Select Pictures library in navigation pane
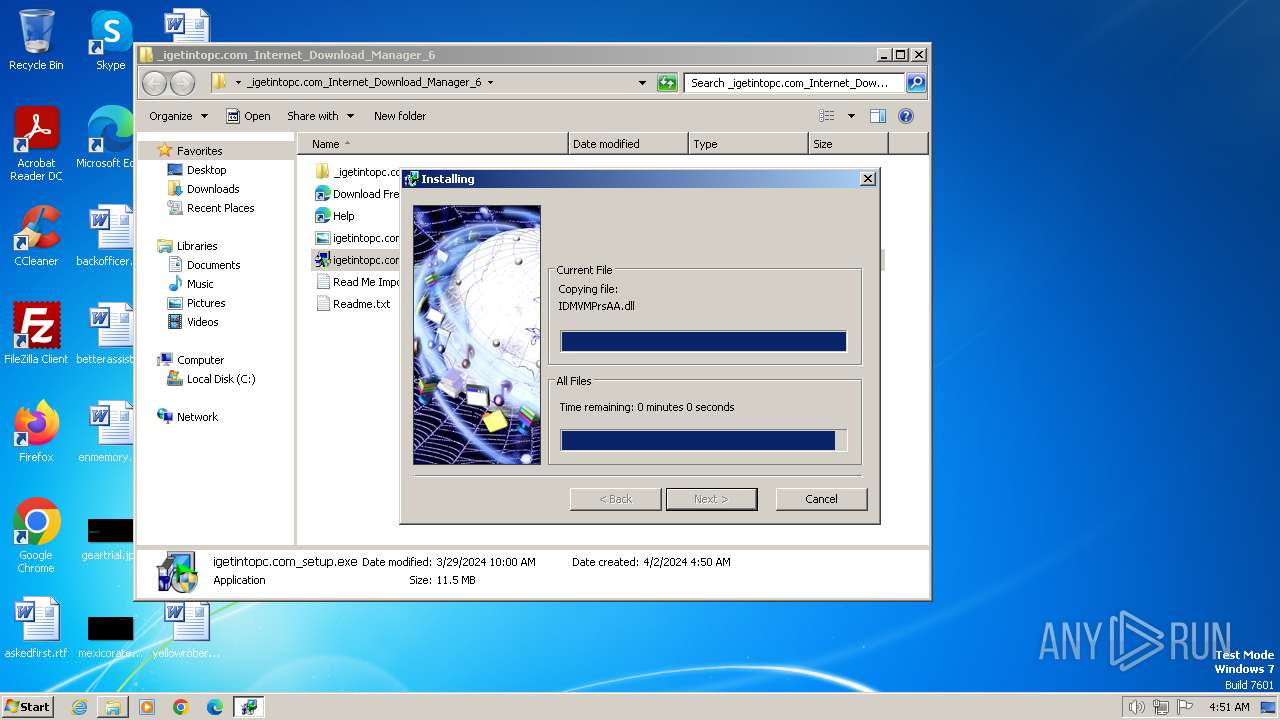This screenshot has width=1280, height=720. 206,303
